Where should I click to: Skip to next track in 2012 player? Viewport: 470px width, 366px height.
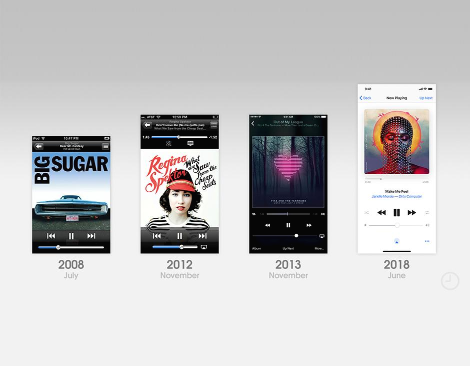[202, 236]
